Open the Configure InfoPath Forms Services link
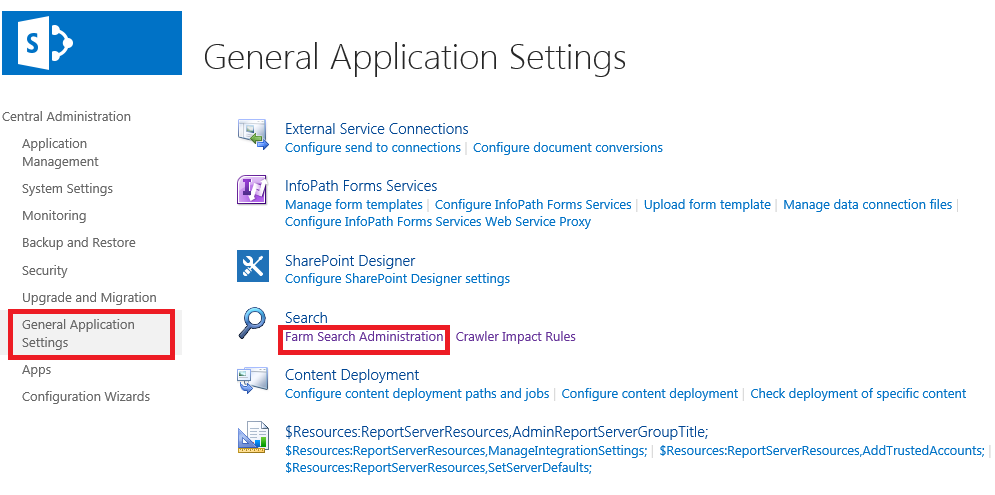 coord(533,204)
